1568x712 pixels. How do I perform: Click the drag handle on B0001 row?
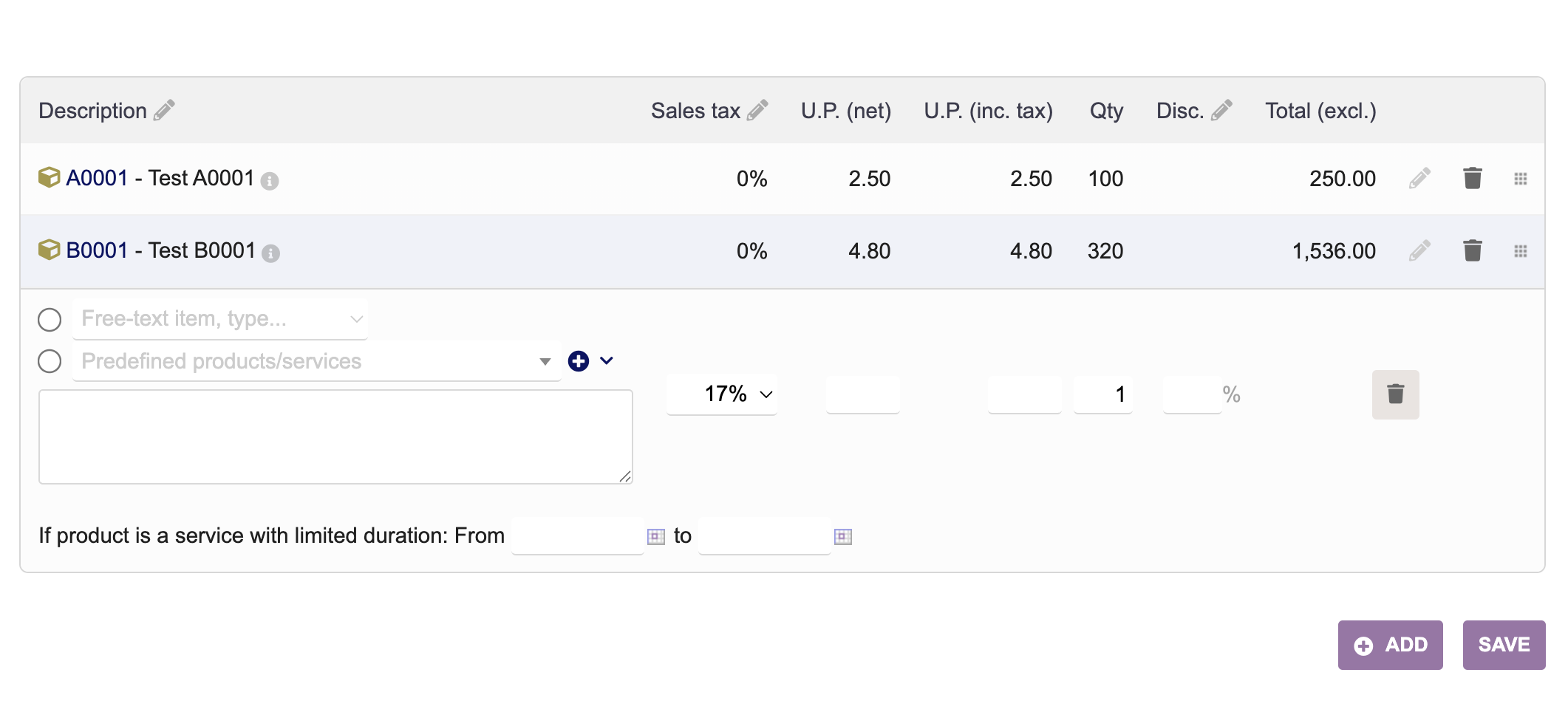pyautogui.click(x=1520, y=251)
